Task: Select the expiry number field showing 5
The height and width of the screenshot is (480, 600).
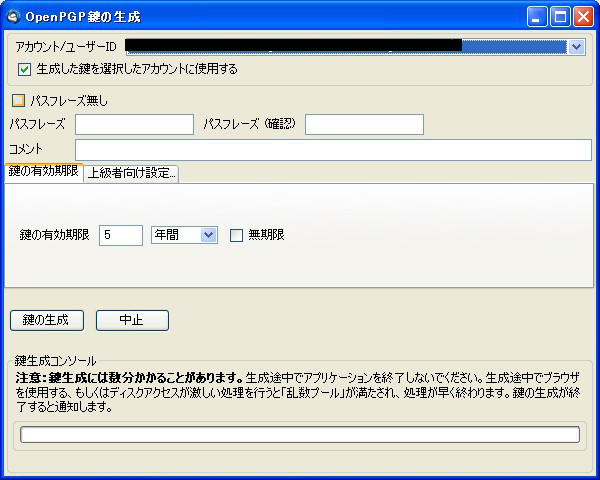Action: click(121, 235)
